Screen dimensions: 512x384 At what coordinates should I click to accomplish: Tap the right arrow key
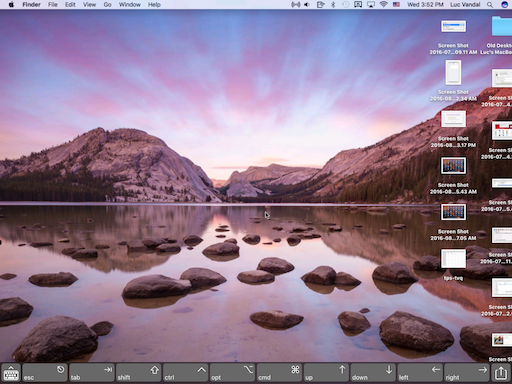pos(467,373)
